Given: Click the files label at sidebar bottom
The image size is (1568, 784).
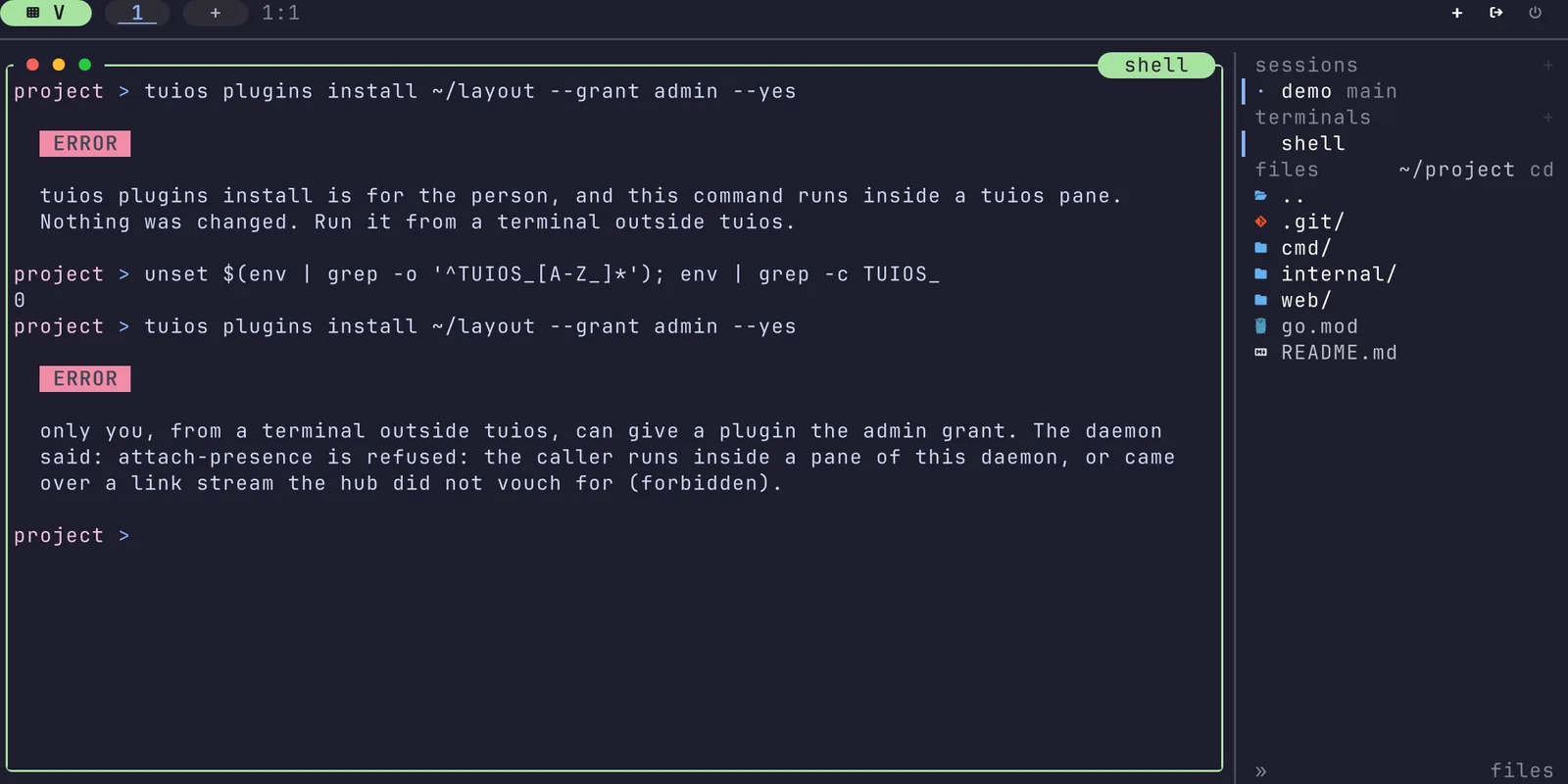Looking at the screenshot, I should [1522, 771].
